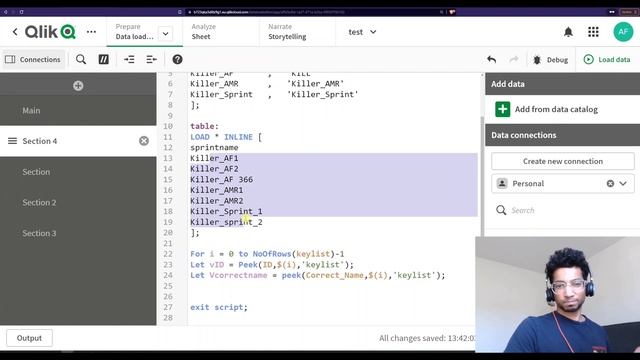The image size is (640, 360).
Task: Click the Load data button
Action: (607, 60)
